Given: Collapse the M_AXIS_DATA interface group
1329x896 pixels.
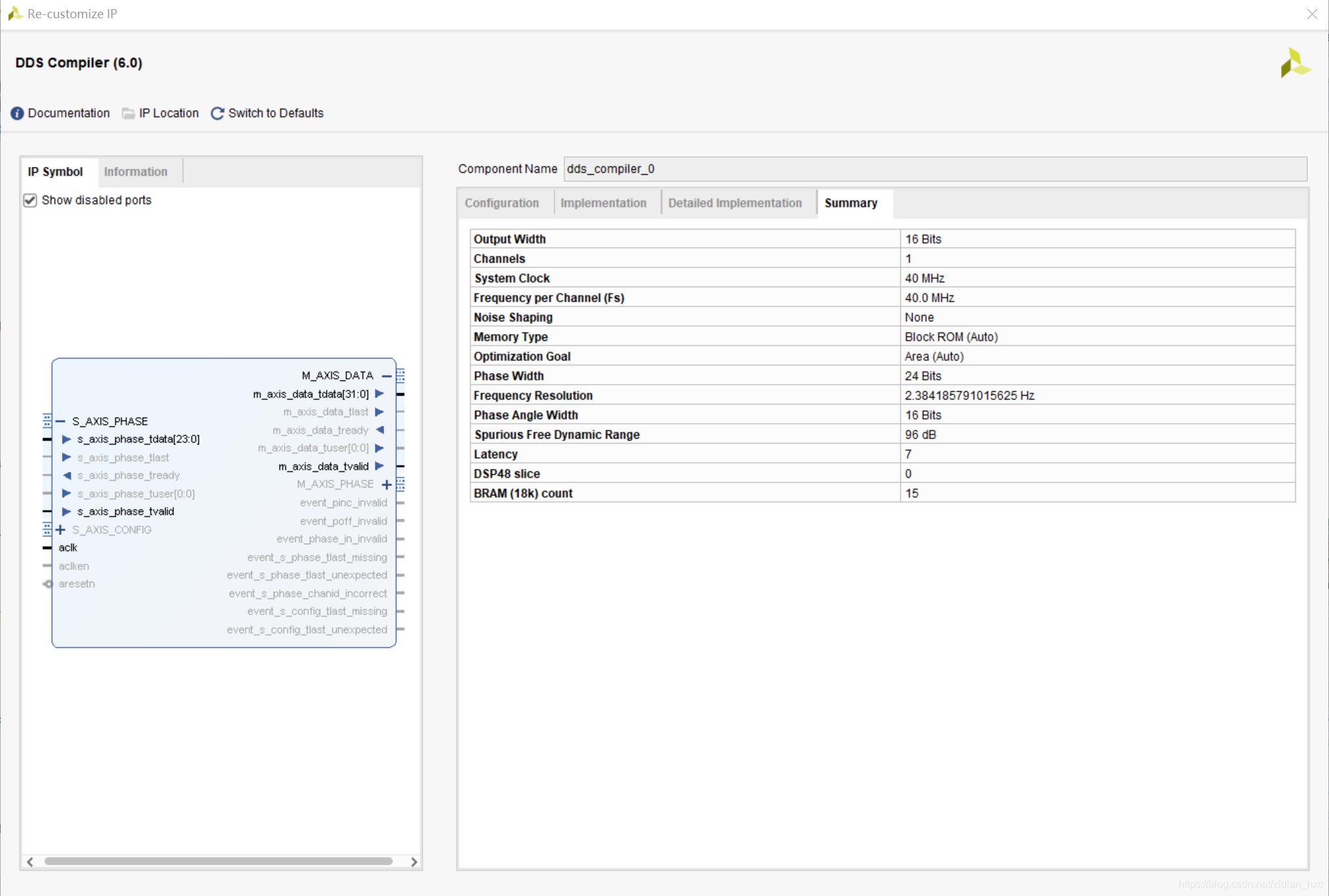Looking at the screenshot, I should tap(387, 375).
